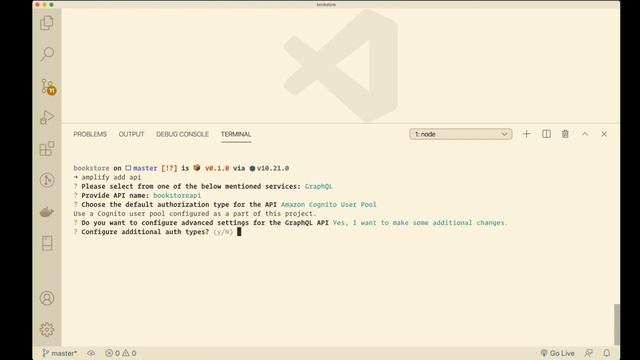Kill terminal with trash icon
The height and width of the screenshot is (360, 640).
click(565, 134)
